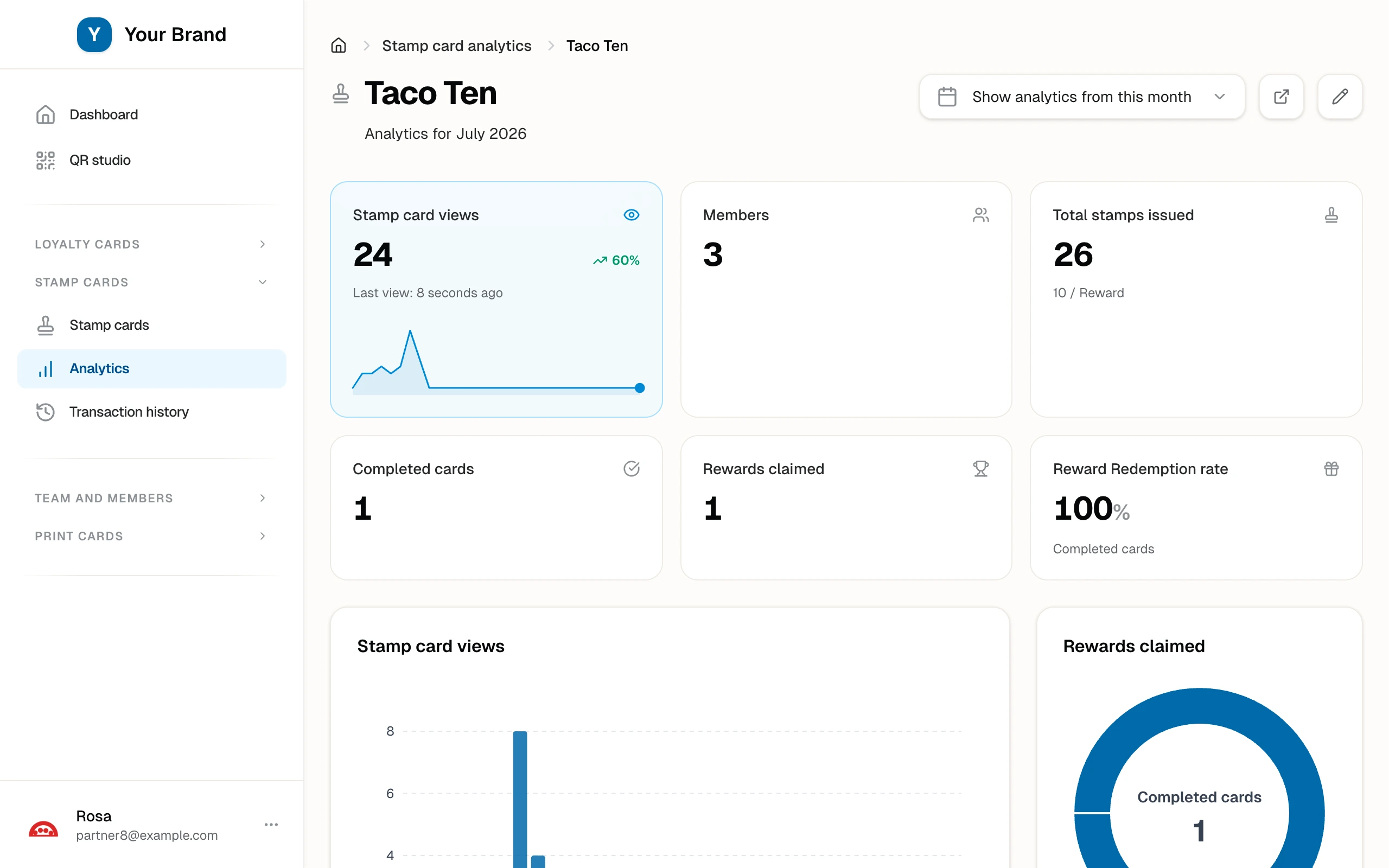Click the Members people icon

(x=981, y=215)
